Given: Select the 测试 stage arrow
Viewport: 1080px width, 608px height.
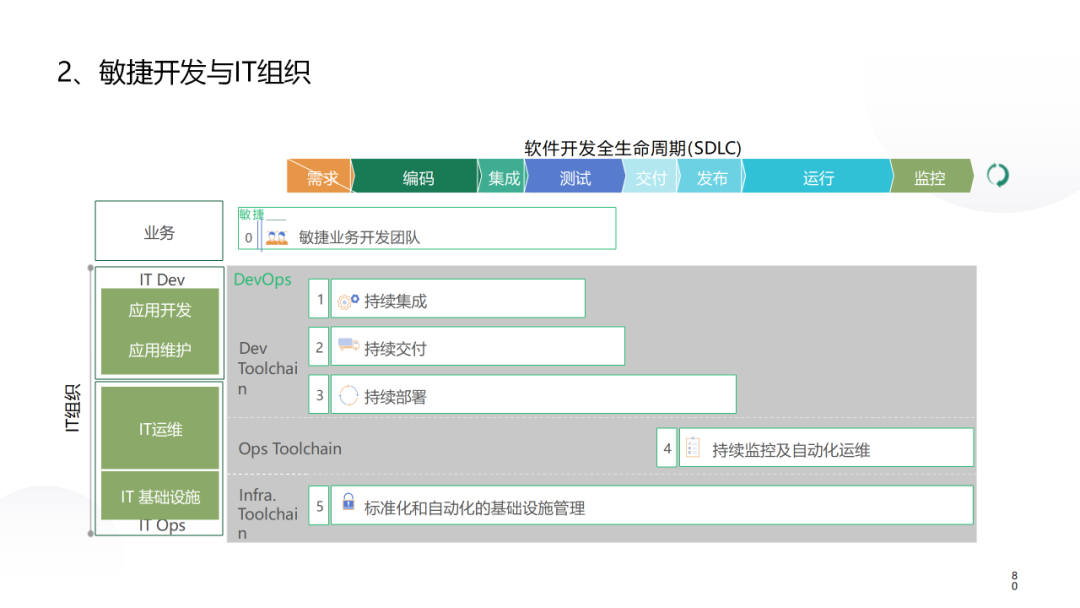Looking at the screenshot, I should pos(574,176).
